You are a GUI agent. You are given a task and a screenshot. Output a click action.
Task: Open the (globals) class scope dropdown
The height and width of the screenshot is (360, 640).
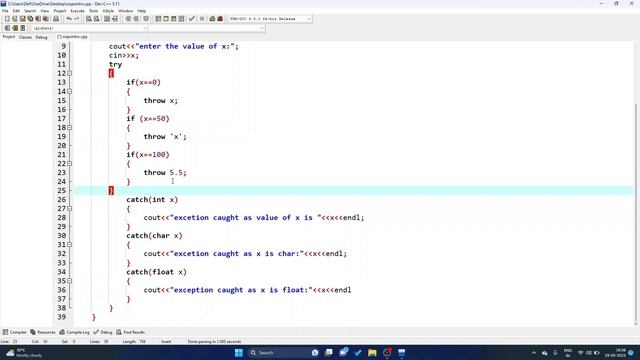coord(89,28)
